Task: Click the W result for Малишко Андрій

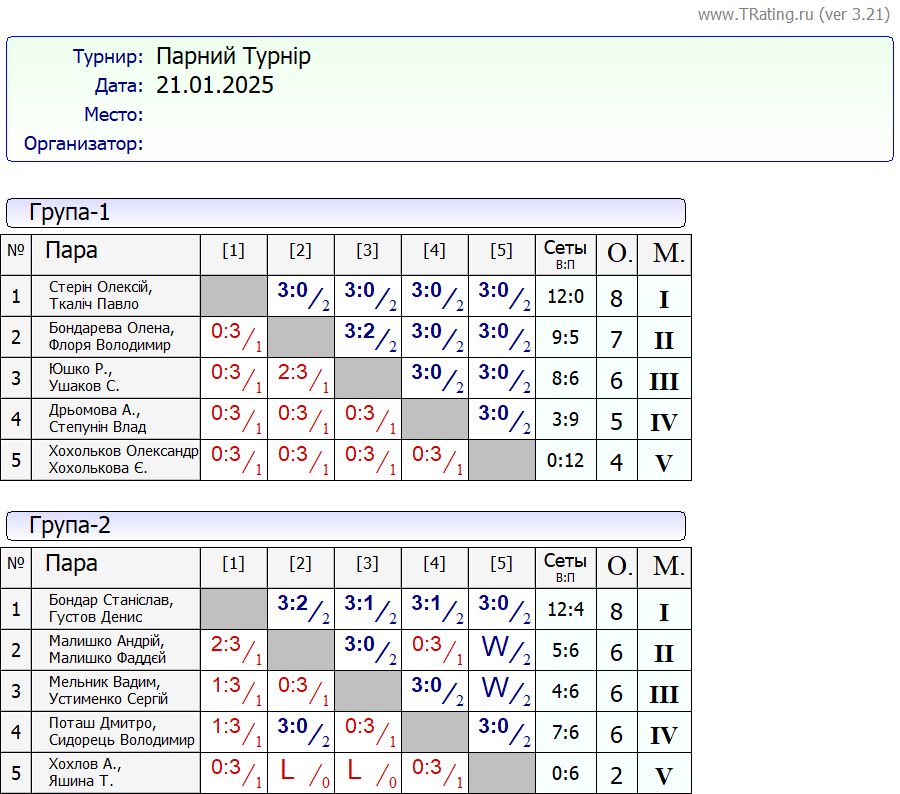Action: (x=496, y=647)
